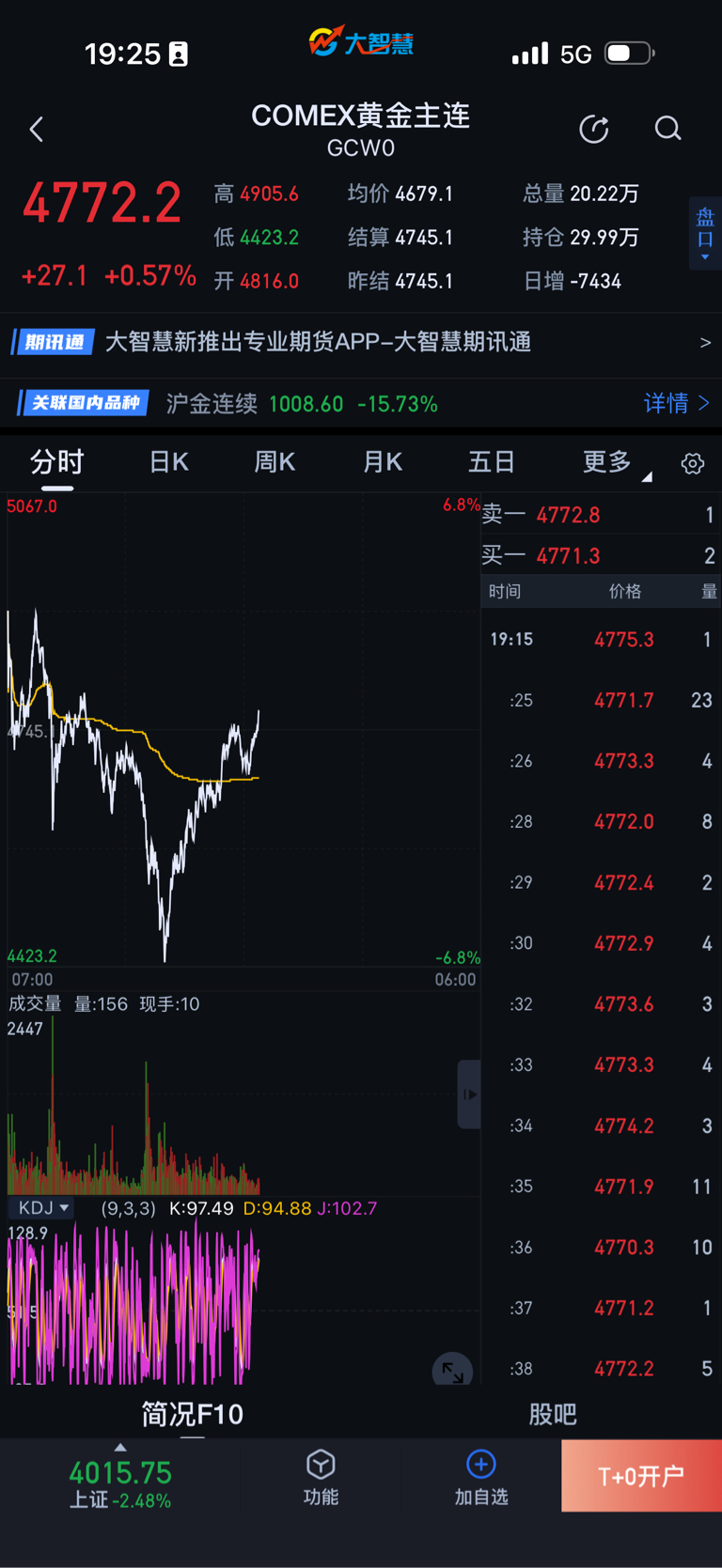Screen dimensions: 722x1568
Task: Select the :29 trade at 4772.4
Action: point(601,883)
